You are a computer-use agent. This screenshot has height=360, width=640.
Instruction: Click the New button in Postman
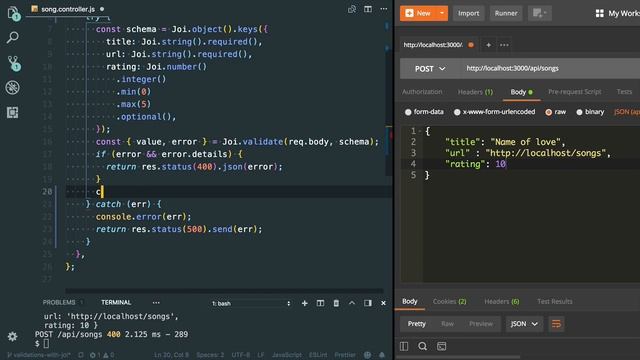(418, 13)
